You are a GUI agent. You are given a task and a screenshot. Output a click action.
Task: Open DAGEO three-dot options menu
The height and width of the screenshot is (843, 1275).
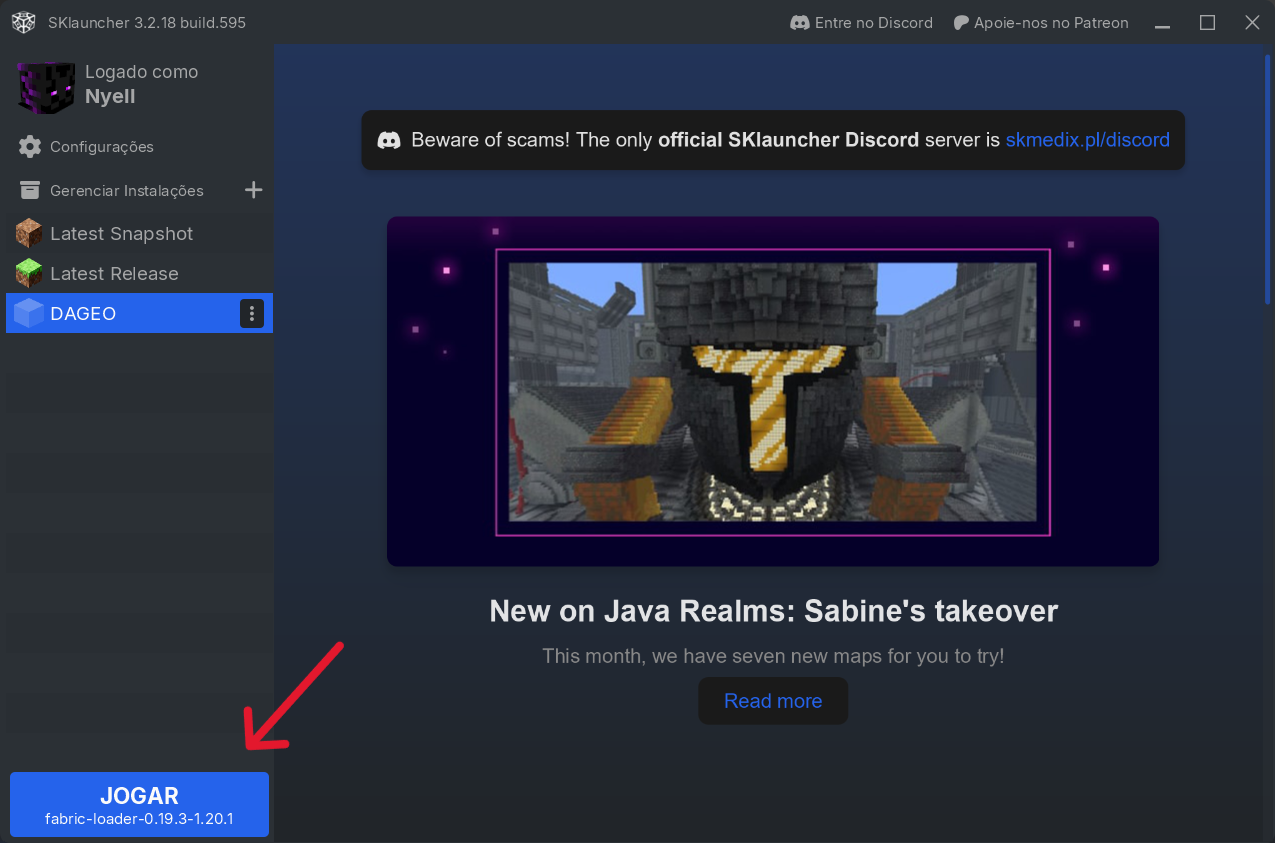click(x=252, y=313)
